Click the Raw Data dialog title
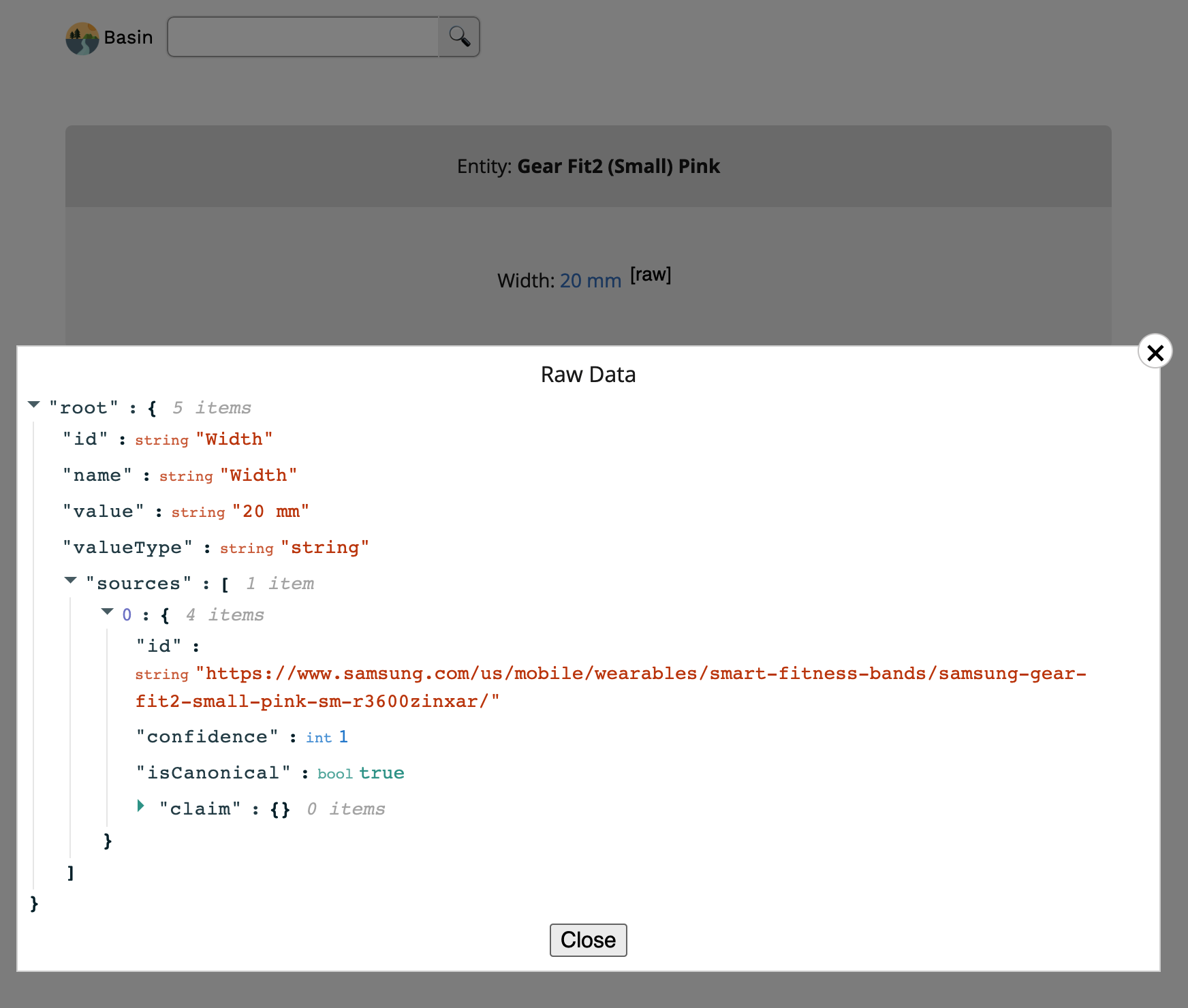The height and width of the screenshot is (1008, 1188). click(589, 375)
